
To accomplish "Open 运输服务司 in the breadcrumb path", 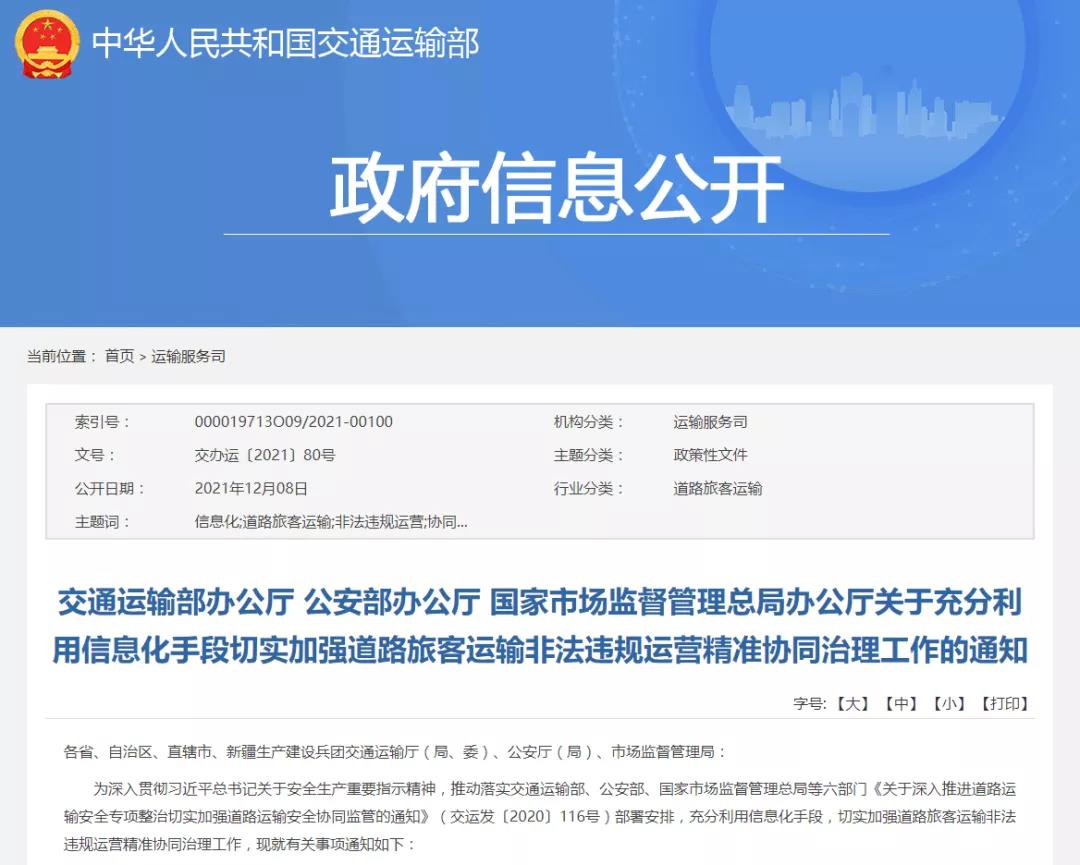I will point(188,356).
